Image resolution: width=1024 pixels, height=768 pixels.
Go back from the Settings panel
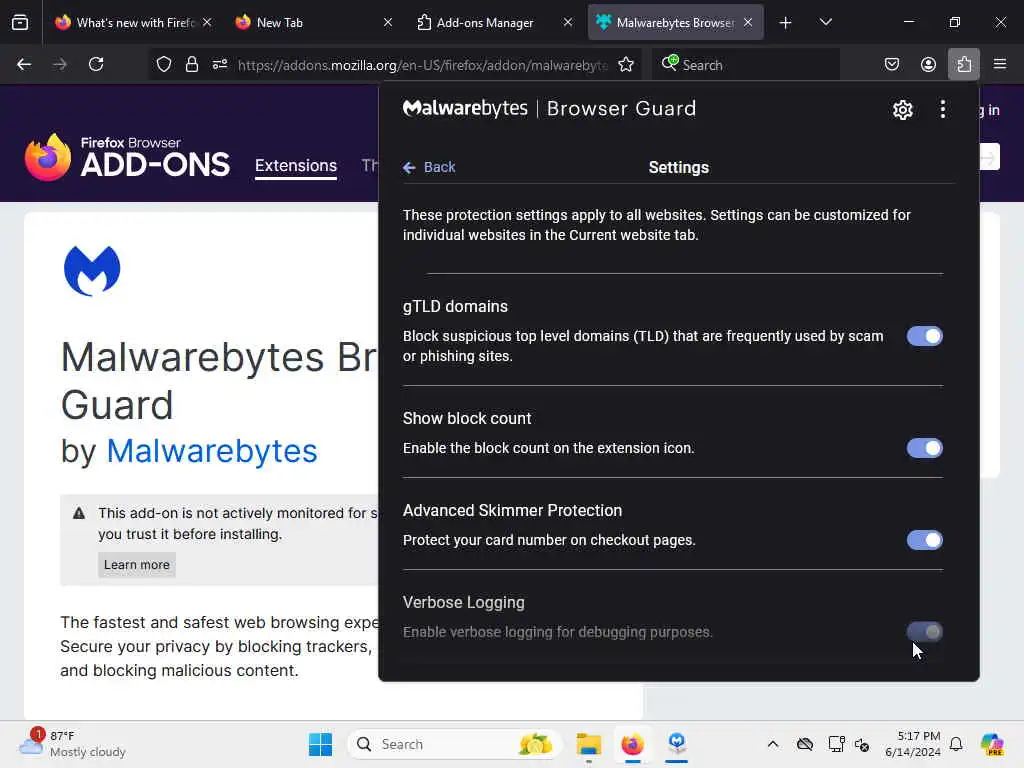coord(429,167)
